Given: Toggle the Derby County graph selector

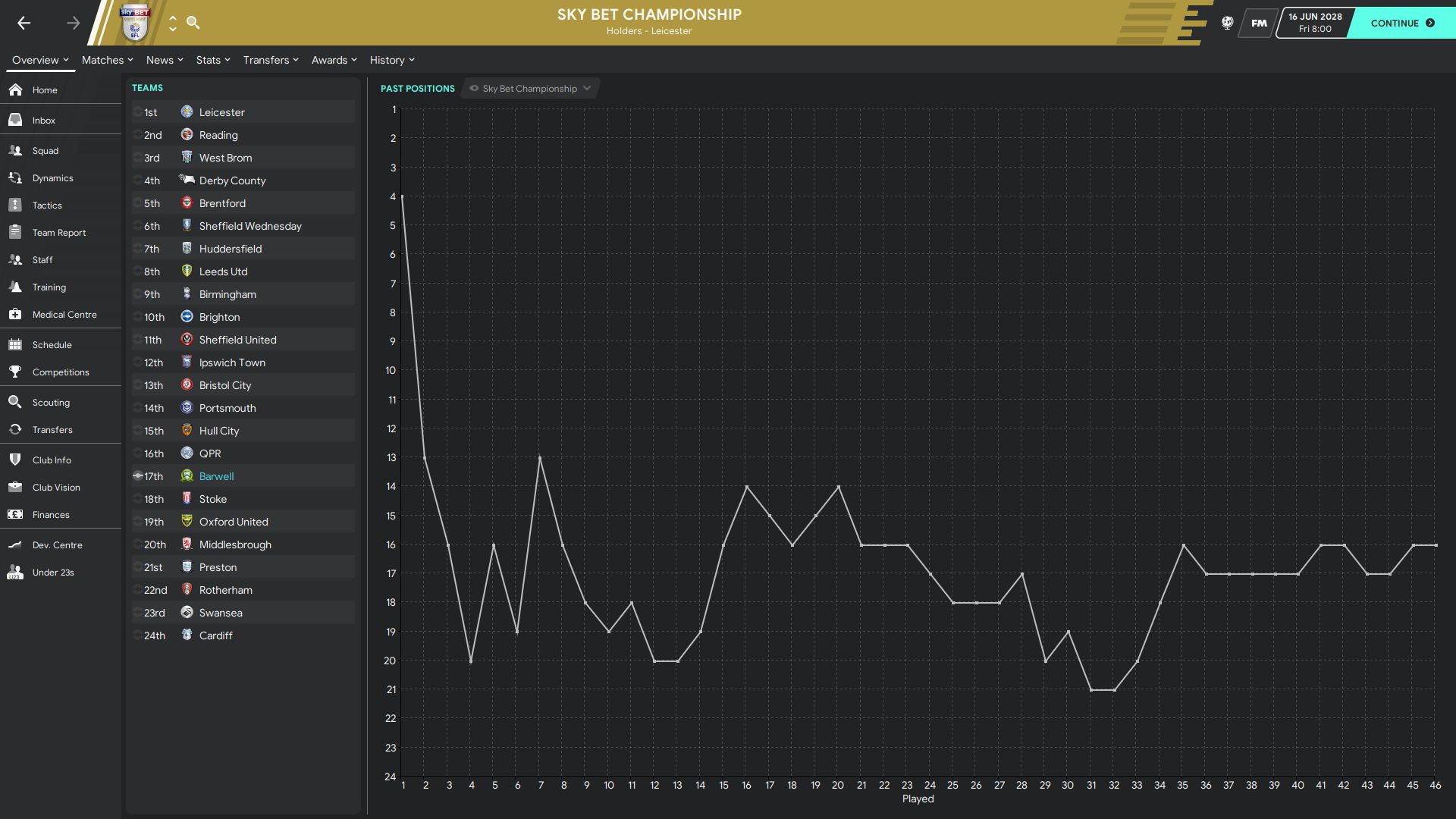Looking at the screenshot, I should tap(137, 180).
